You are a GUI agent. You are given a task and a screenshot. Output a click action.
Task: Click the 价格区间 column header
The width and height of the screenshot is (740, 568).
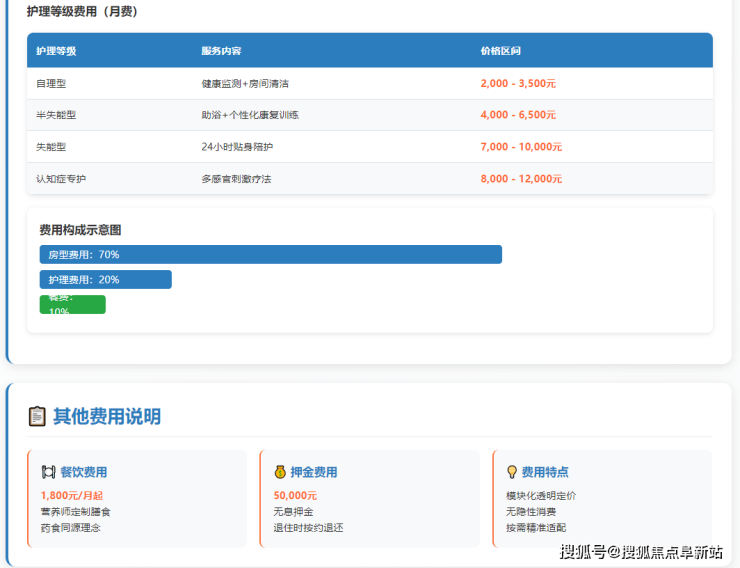pyautogui.click(x=500, y=51)
